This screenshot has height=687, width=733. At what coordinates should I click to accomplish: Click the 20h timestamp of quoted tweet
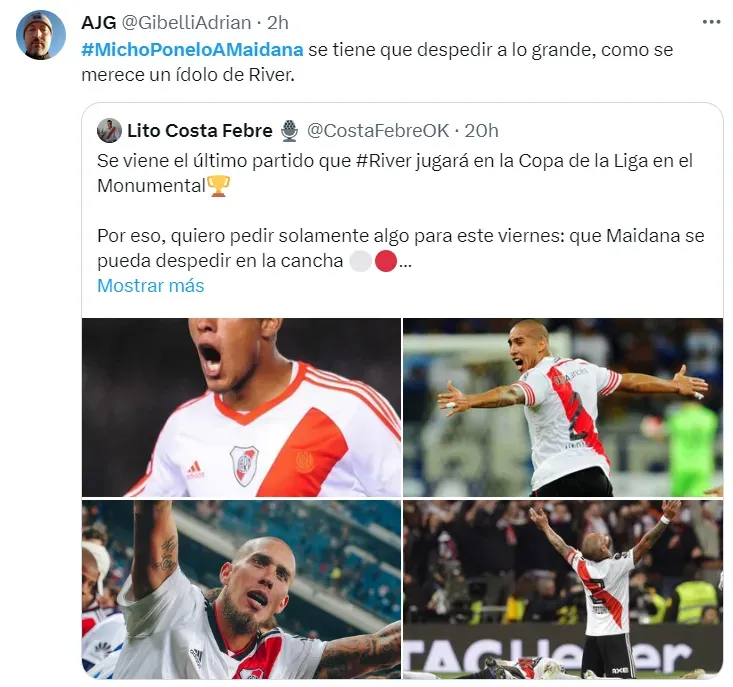coord(481,131)
